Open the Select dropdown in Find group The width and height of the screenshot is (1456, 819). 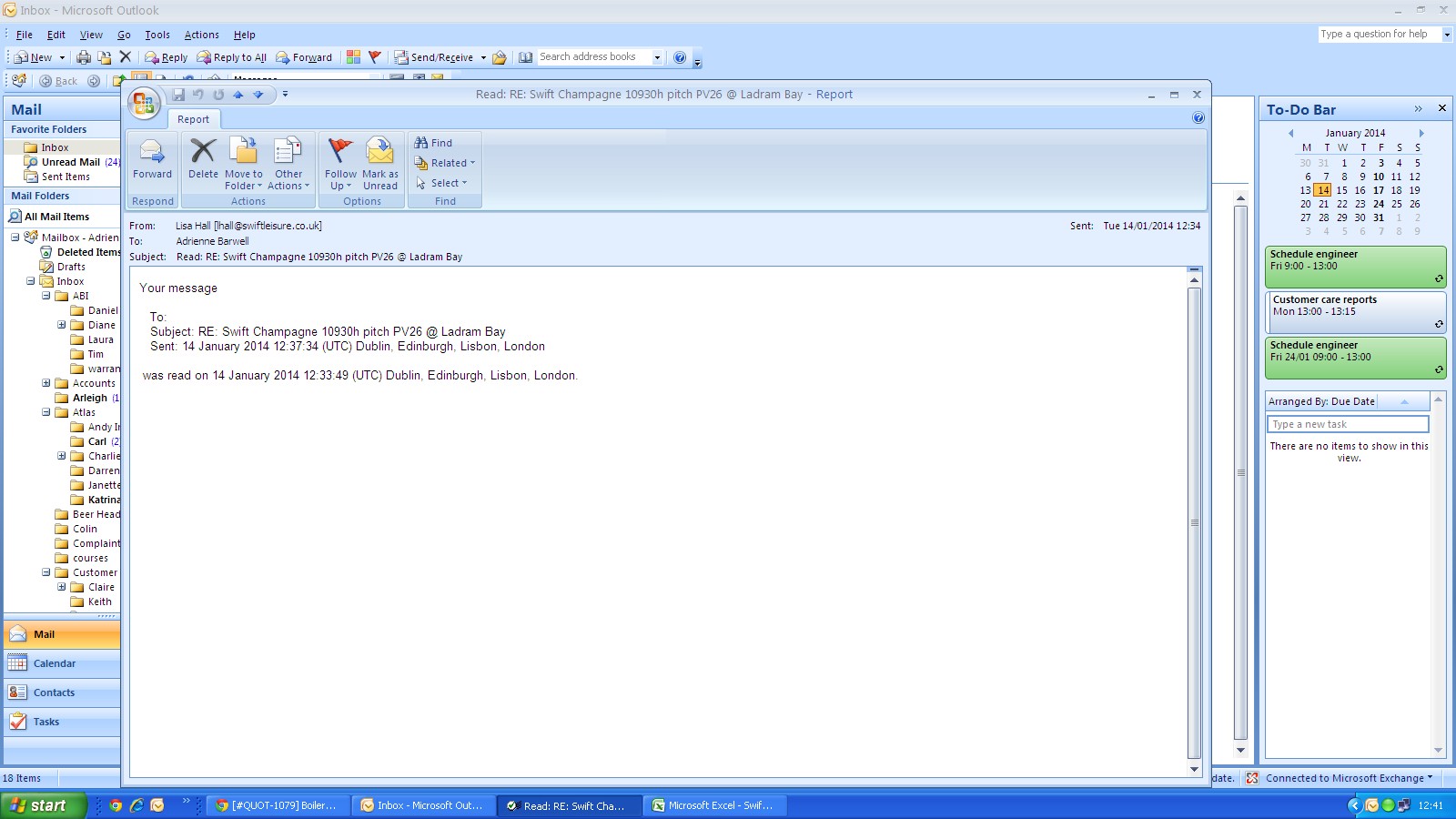point(441,183)
